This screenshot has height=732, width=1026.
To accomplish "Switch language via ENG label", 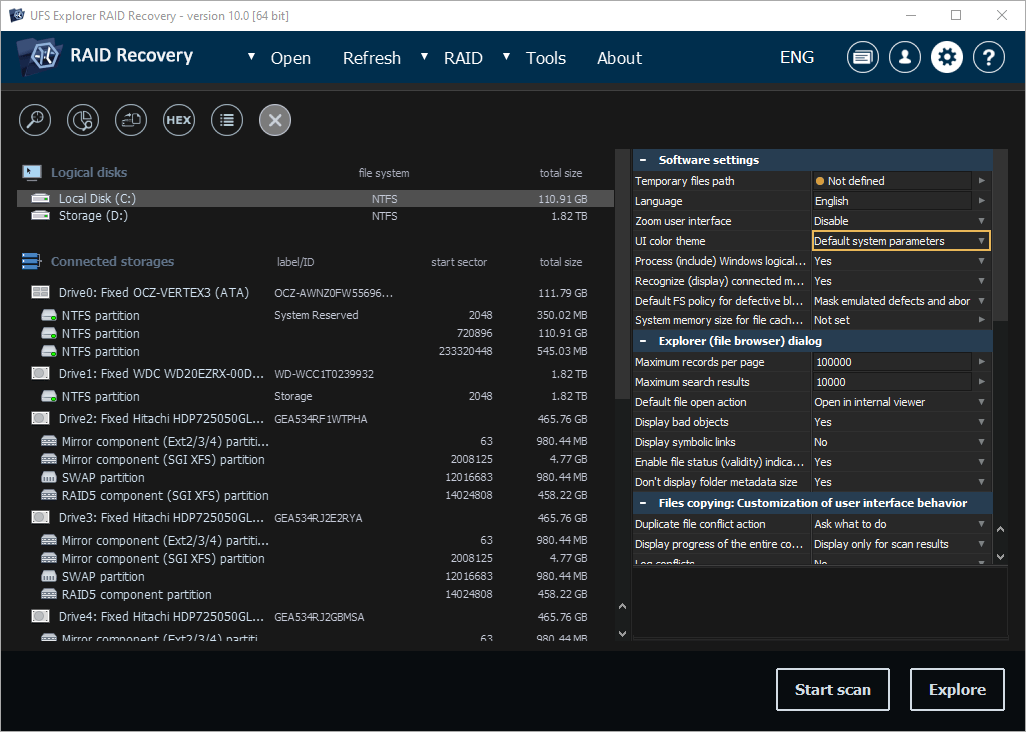I will coord(797,58).
